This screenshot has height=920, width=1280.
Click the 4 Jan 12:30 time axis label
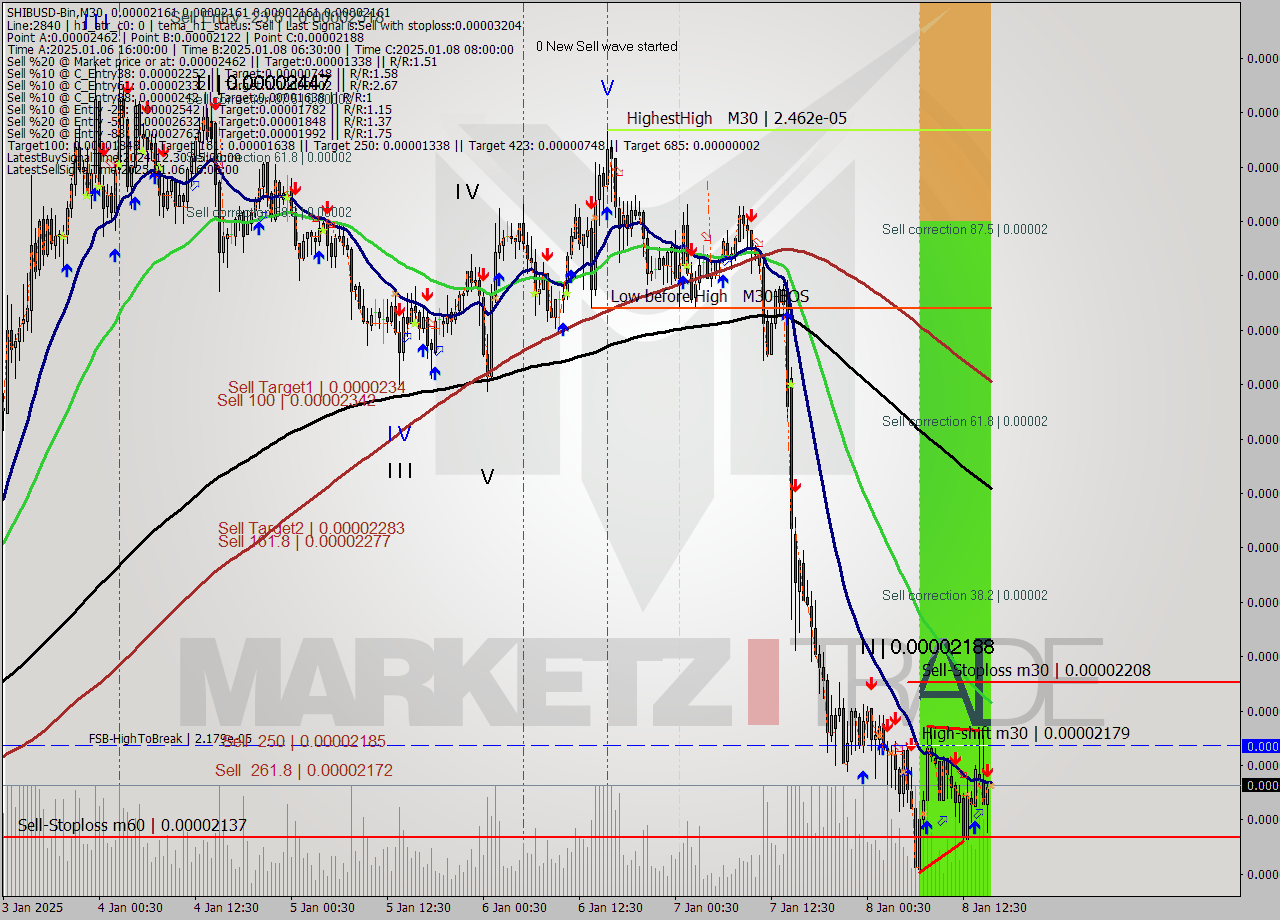click(226, 908)
